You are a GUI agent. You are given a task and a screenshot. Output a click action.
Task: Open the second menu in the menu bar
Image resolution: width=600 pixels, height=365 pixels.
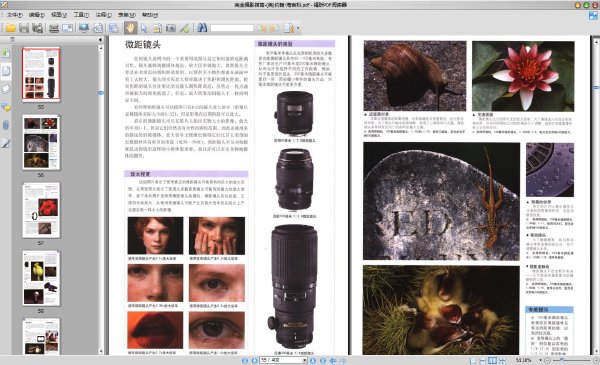(37, 15)
